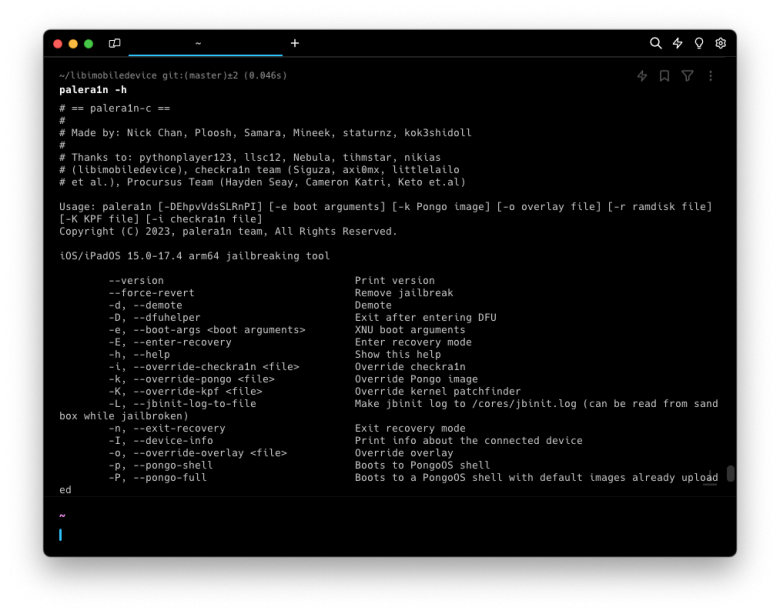Open the search icon in the title bar
This screenshot has width=780, height=614.
coord(655,43)
